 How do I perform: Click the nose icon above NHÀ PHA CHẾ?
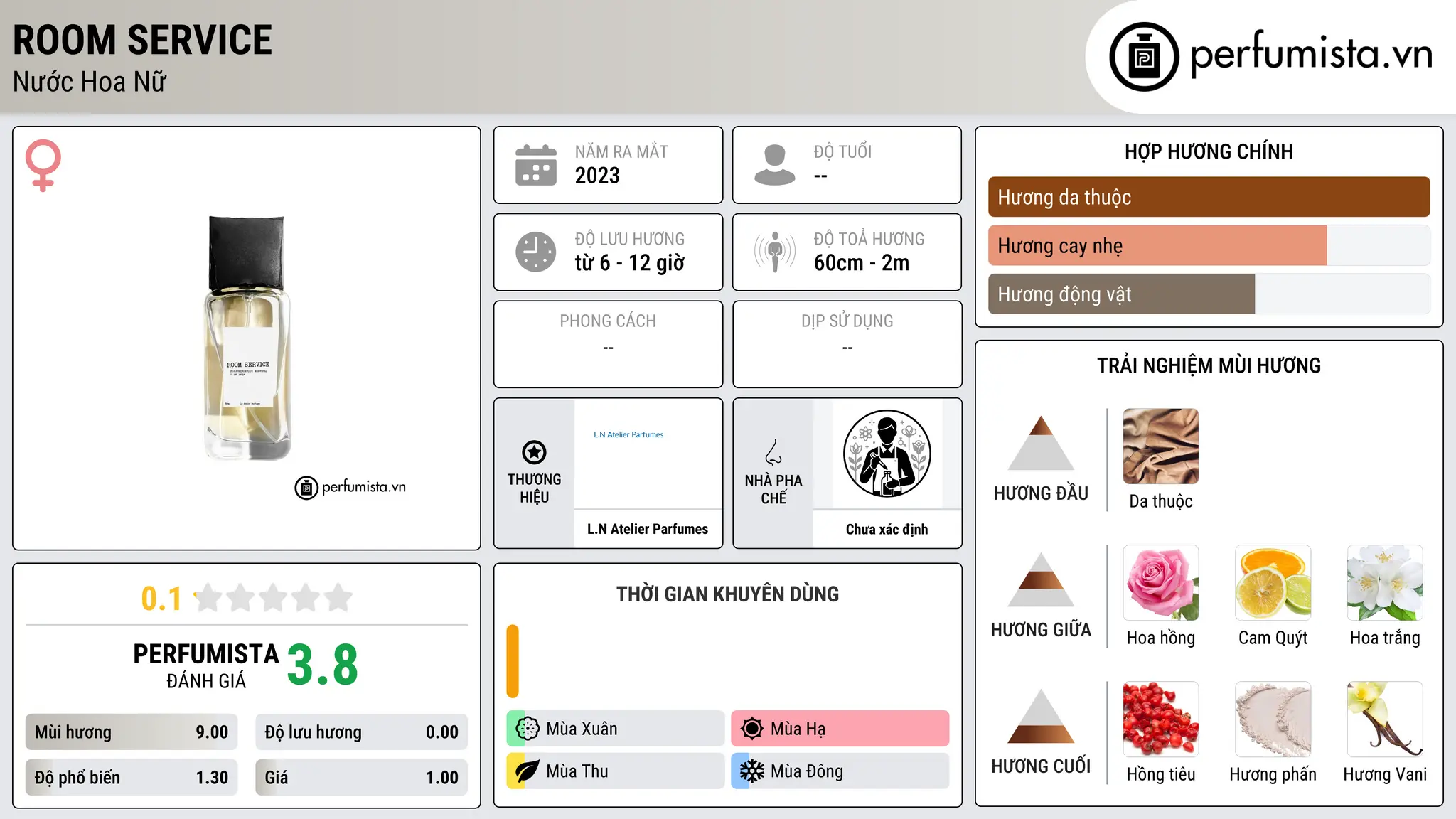773,452
